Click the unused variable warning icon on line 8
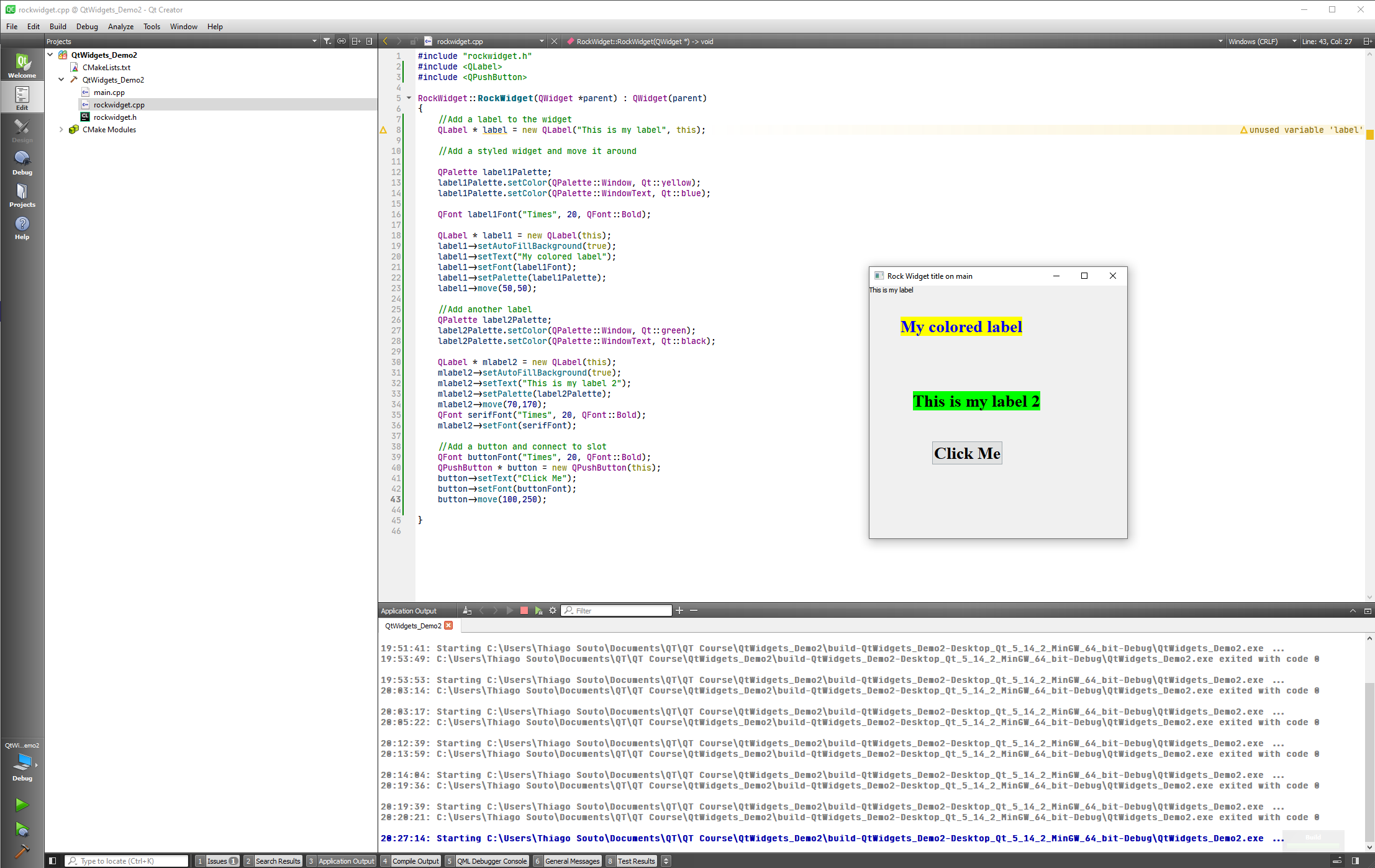The height and width of the screenshot is (868, 1375). (383, 130)
